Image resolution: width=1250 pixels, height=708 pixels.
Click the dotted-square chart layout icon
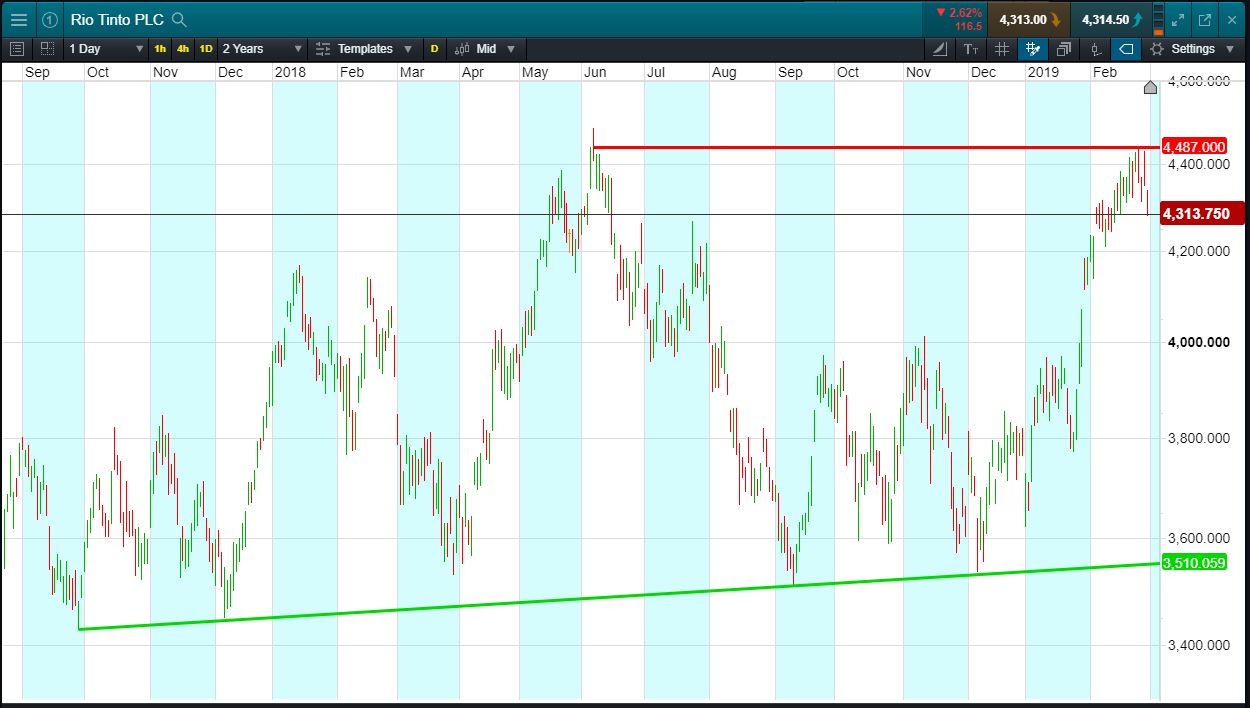[x=47, y=48]
